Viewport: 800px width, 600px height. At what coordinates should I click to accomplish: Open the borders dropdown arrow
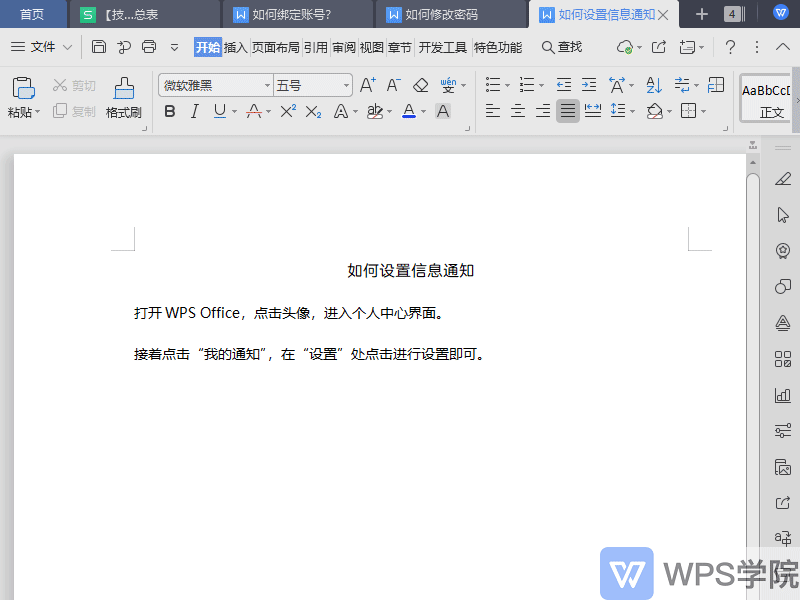pyautogui.click(x=703, y=111)
